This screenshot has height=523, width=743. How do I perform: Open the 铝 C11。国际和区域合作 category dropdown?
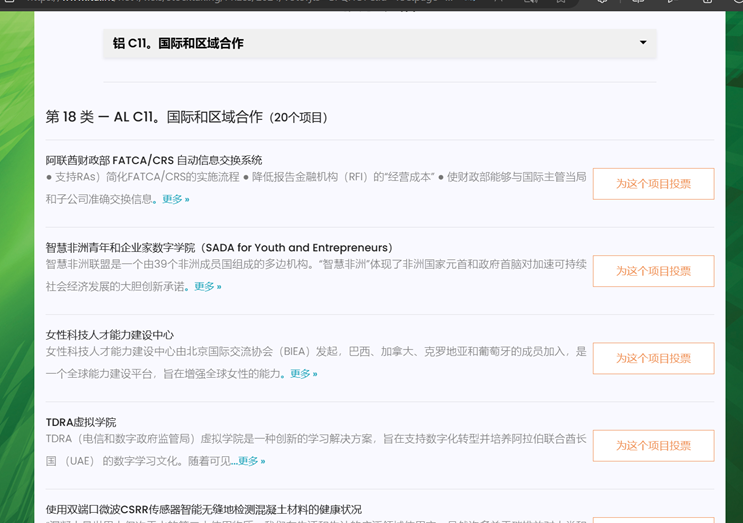[380, 43]
